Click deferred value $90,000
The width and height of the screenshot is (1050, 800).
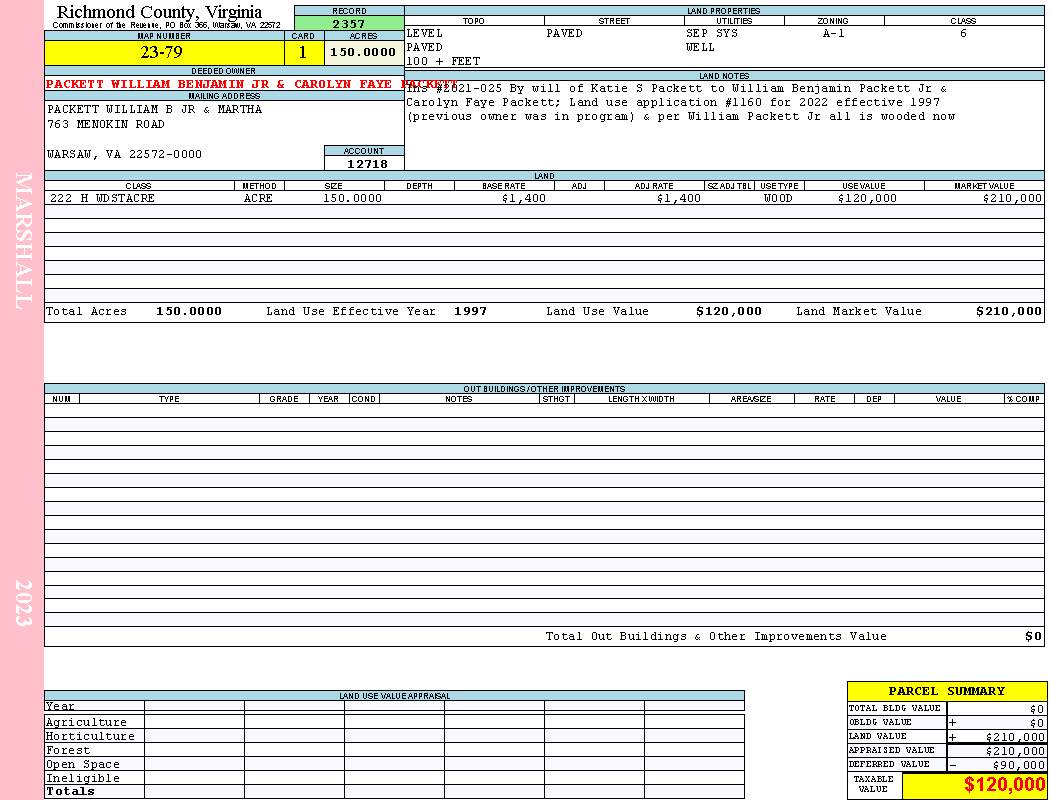click(x=1019, y=765)
